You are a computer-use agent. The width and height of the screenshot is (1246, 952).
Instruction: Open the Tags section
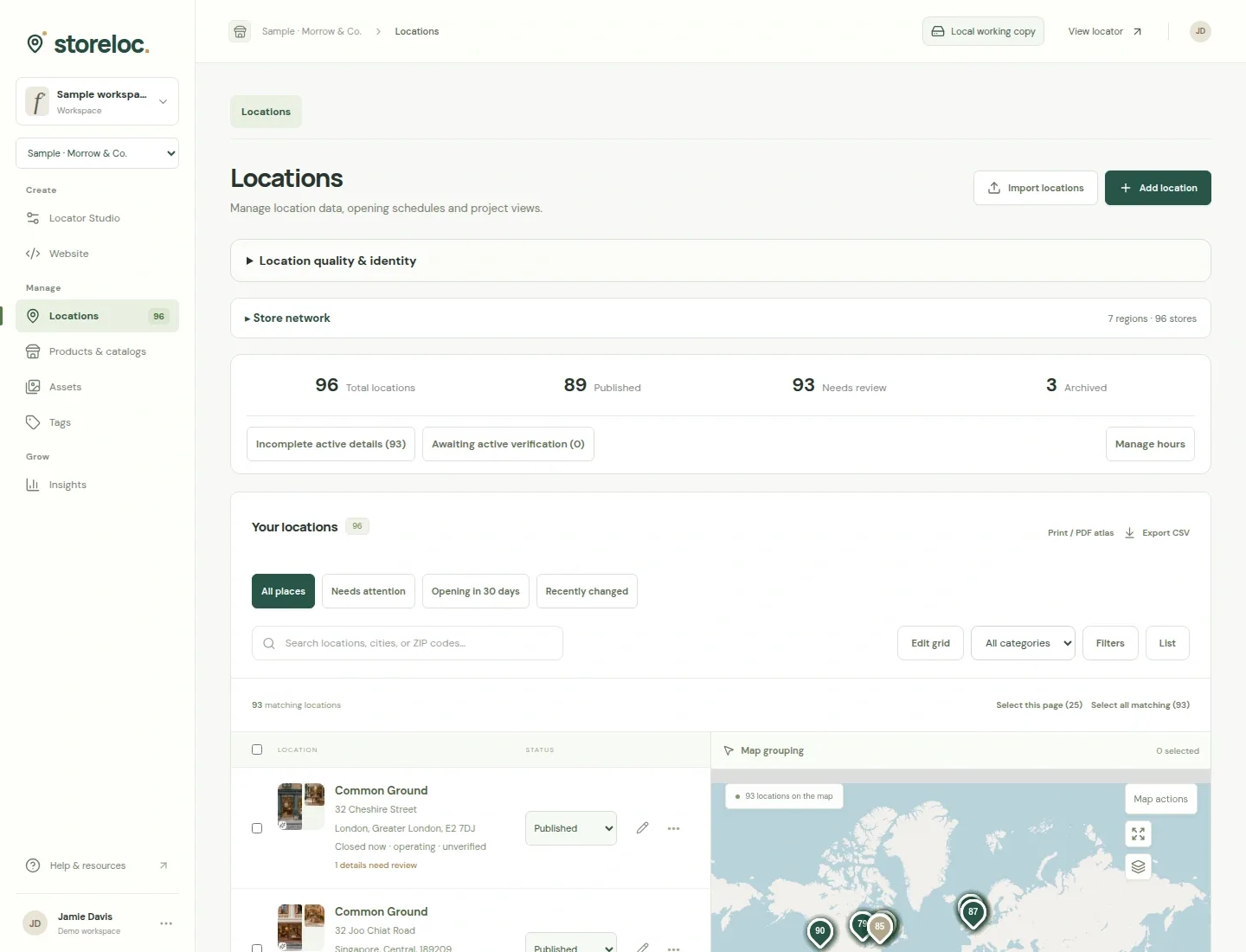pyautogui.click(x=97, y=422)
